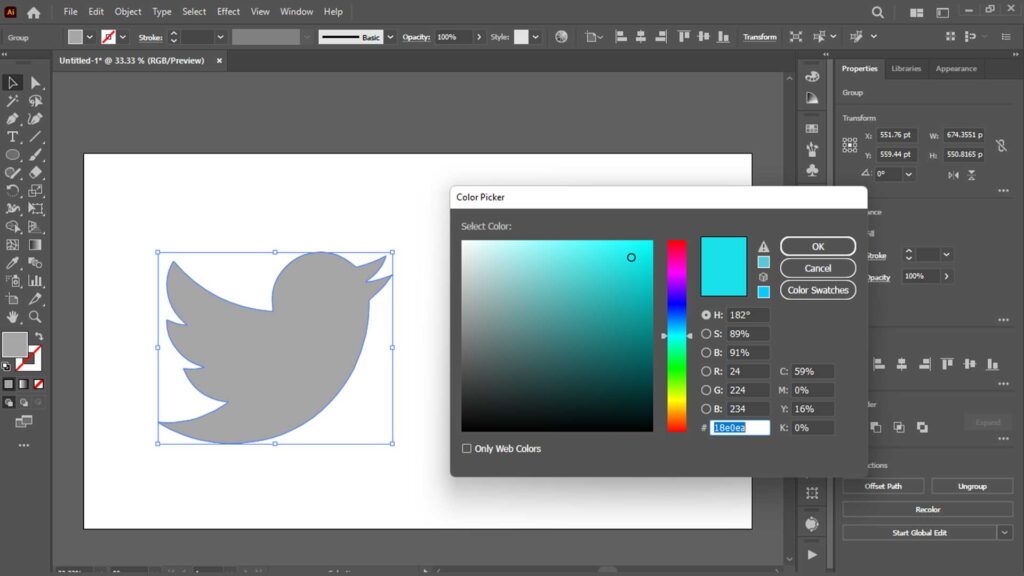Open the Basic brush definition dropdown
1024x576 pixels.
click(391, 37)
